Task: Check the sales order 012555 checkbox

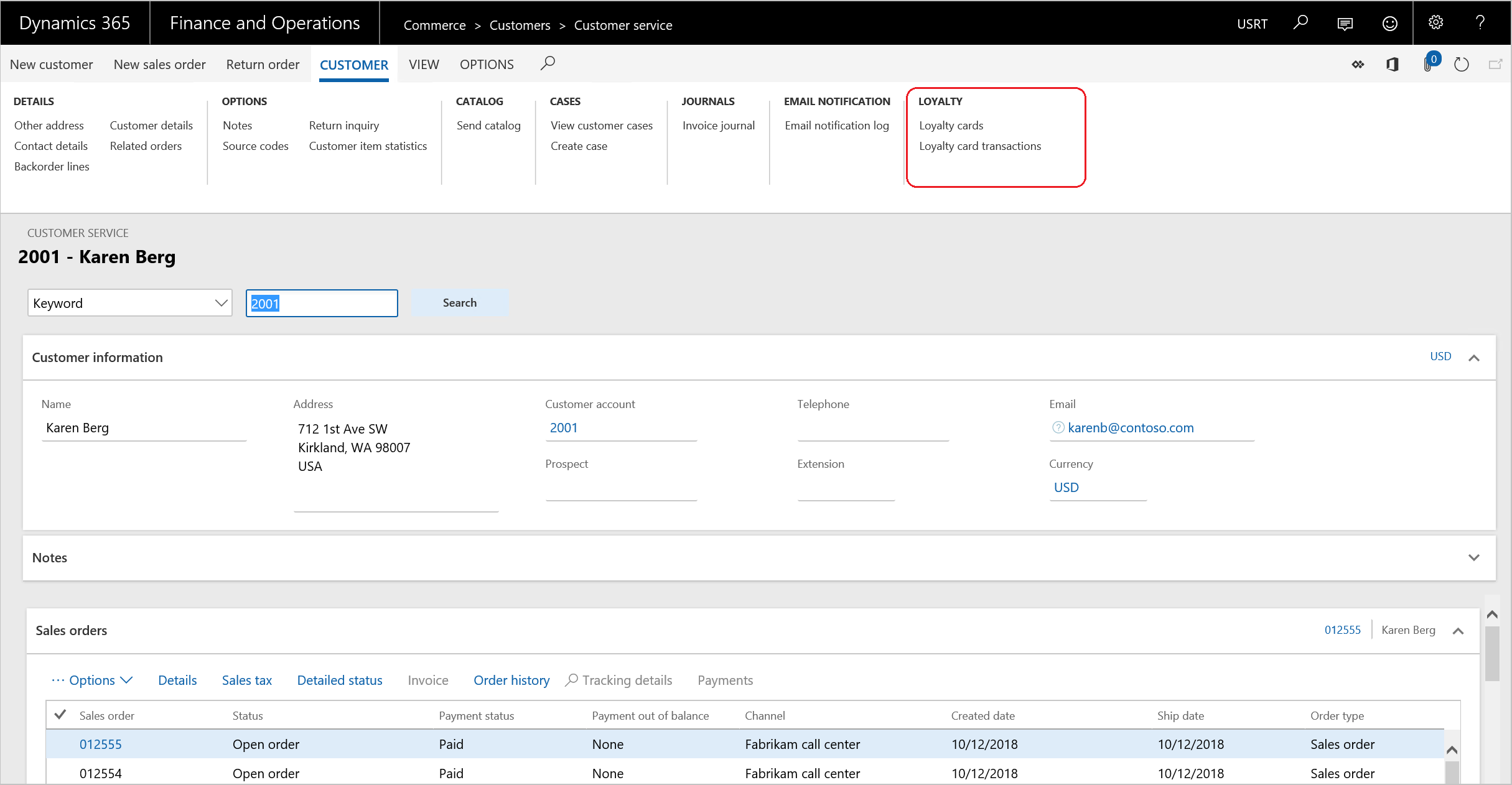Action: (62, 744)
